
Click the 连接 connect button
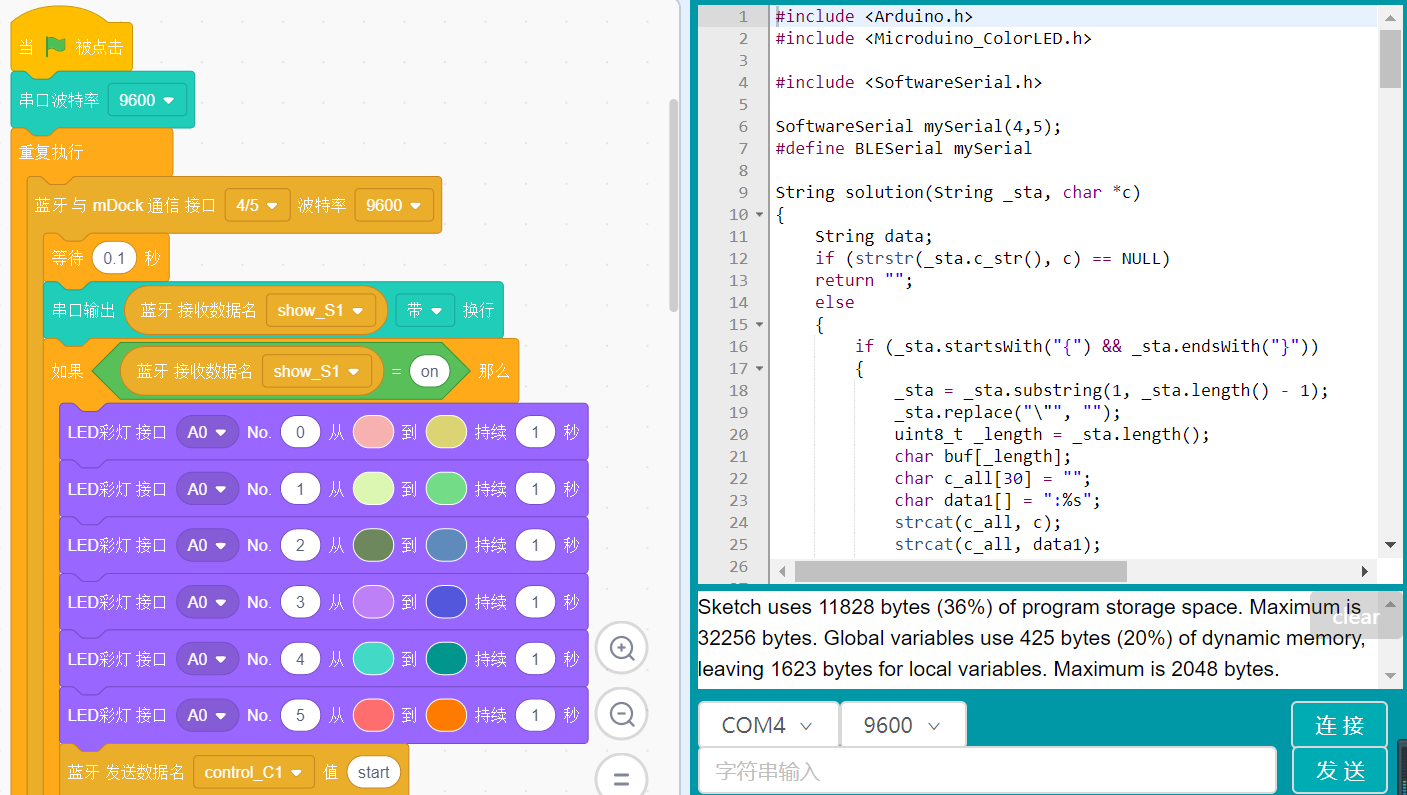point(1339,725)
